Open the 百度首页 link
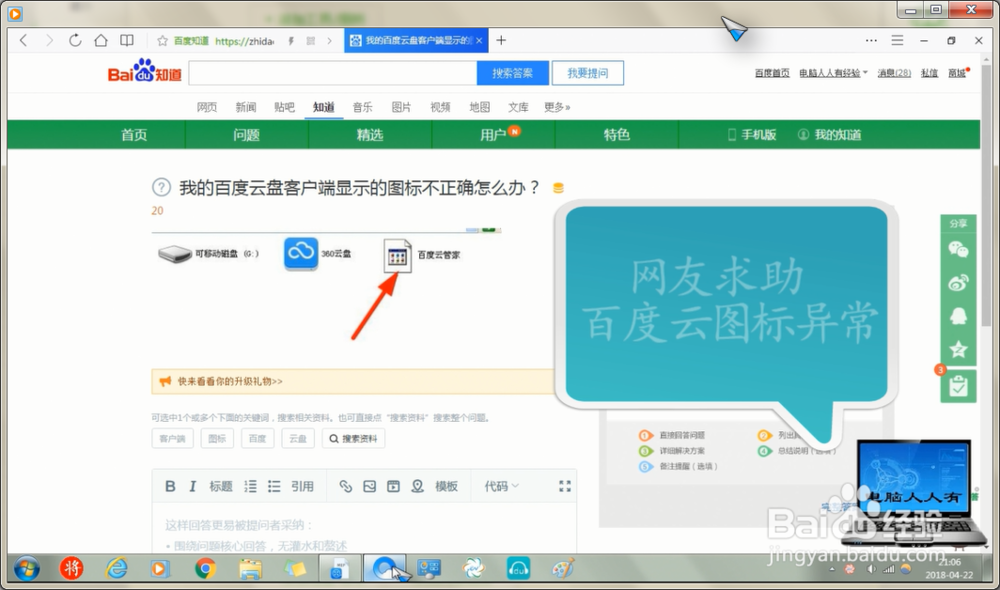The width and height of the screenshot is (1000, 590). pyautogui.click(x=772, y=73)
